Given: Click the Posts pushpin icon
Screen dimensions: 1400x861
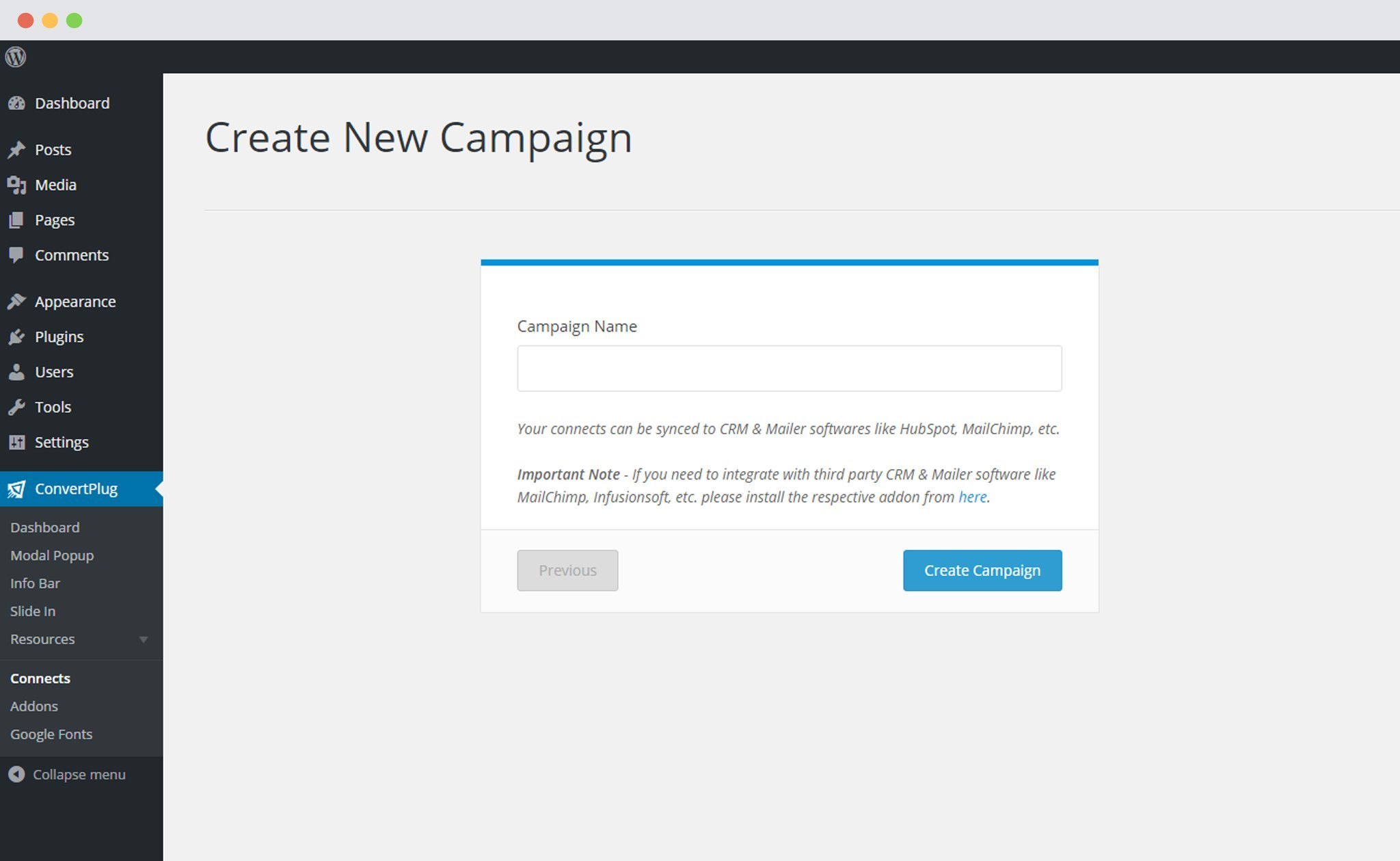Looking at the screenshot, I should pyautogui.click(x=16, y=150).
